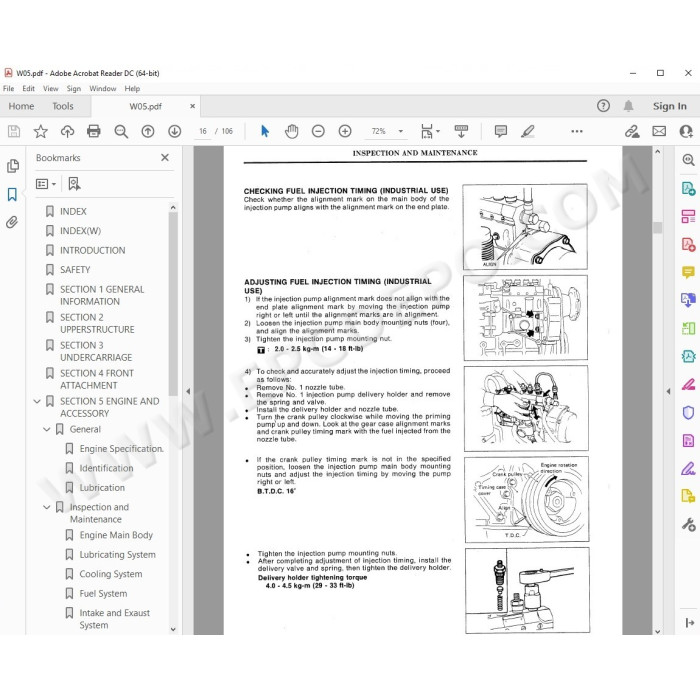Click the Sign In button
700x700 pixels.
click(x=670, y=106)
